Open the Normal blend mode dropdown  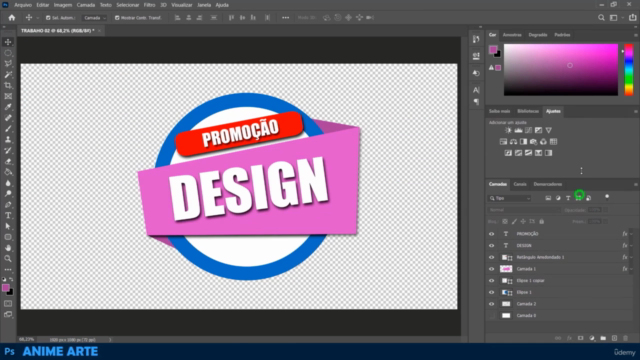point(524,210)
